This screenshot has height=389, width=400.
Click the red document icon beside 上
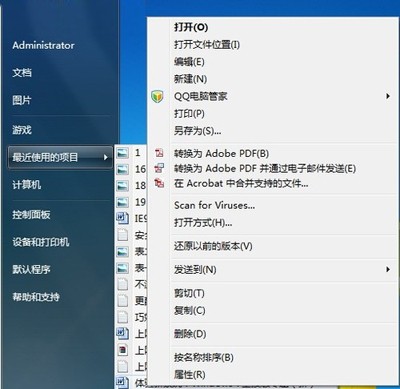(x=122, y=350)
